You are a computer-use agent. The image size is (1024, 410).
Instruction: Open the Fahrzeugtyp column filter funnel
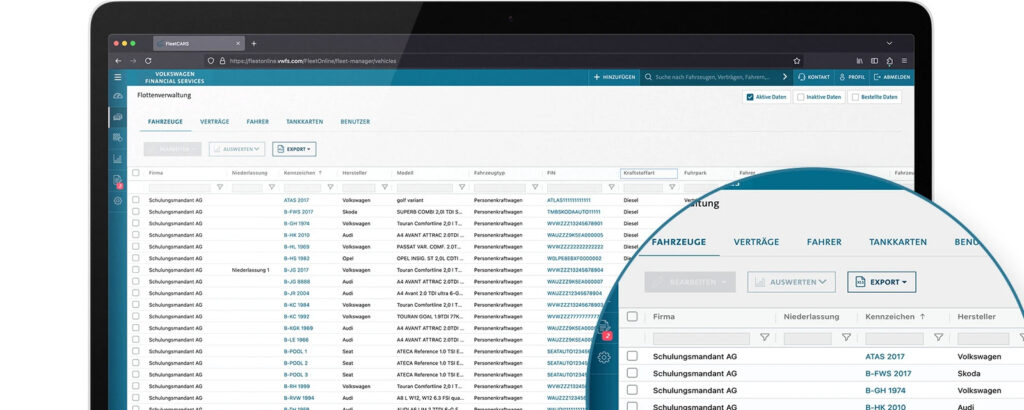coord(535,187)
